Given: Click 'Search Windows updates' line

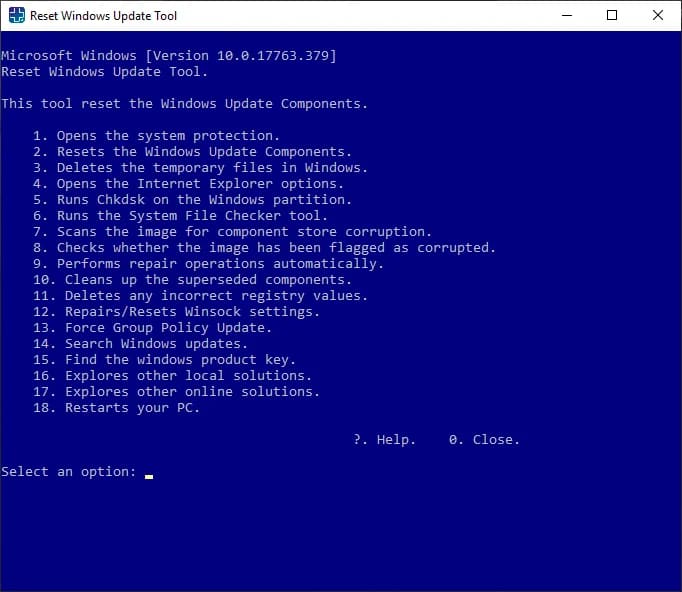Looking at the screenshot, I should coord(141,344).
